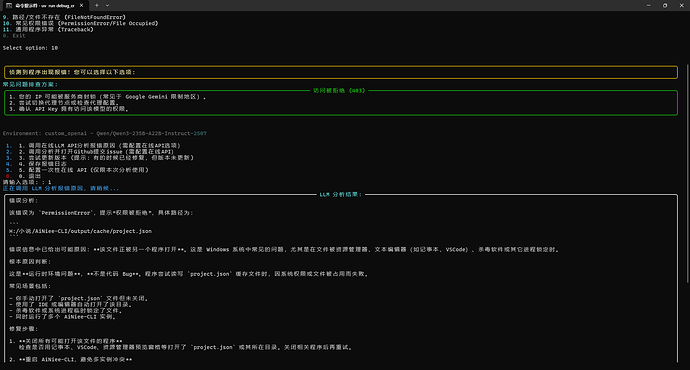Click the line about confirming API Key permissions

coord(69,109)
